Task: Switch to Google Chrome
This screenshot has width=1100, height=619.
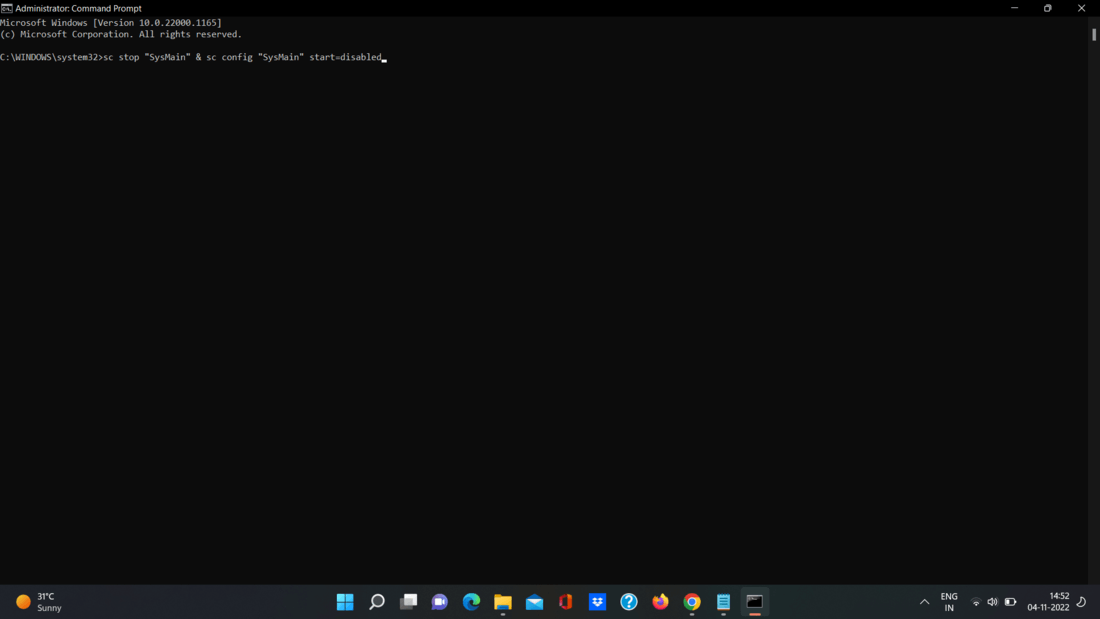Action: [x=692, y=601]
